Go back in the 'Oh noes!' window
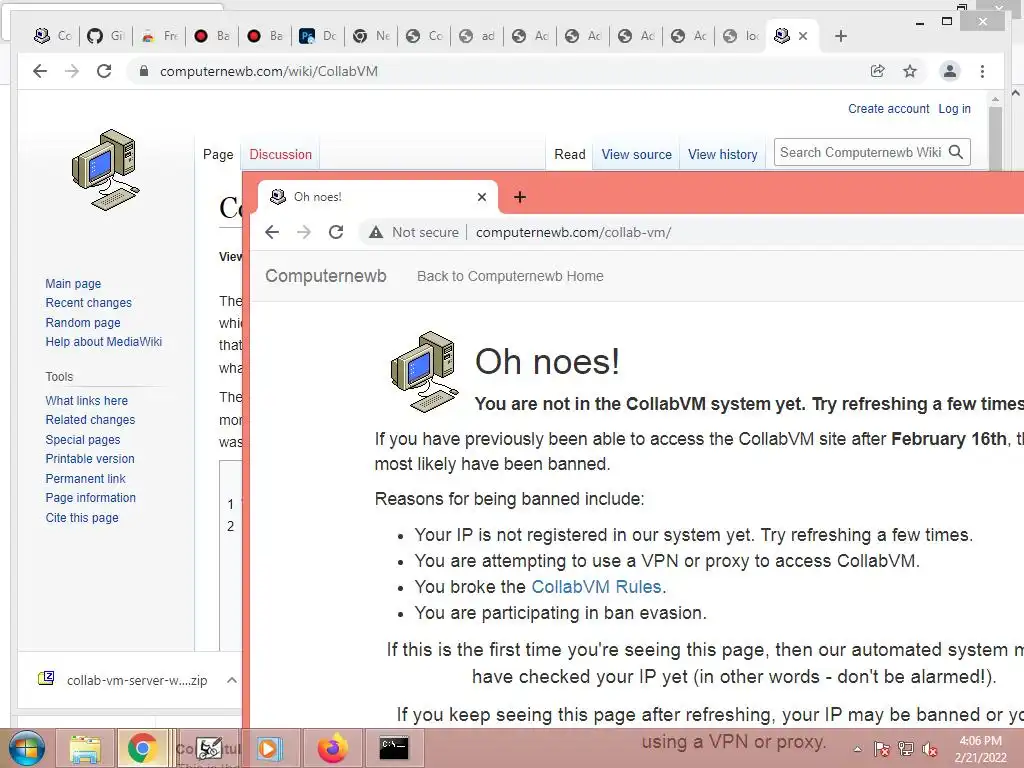Viewport: 1024px width, 768px height. coord(272,232)
